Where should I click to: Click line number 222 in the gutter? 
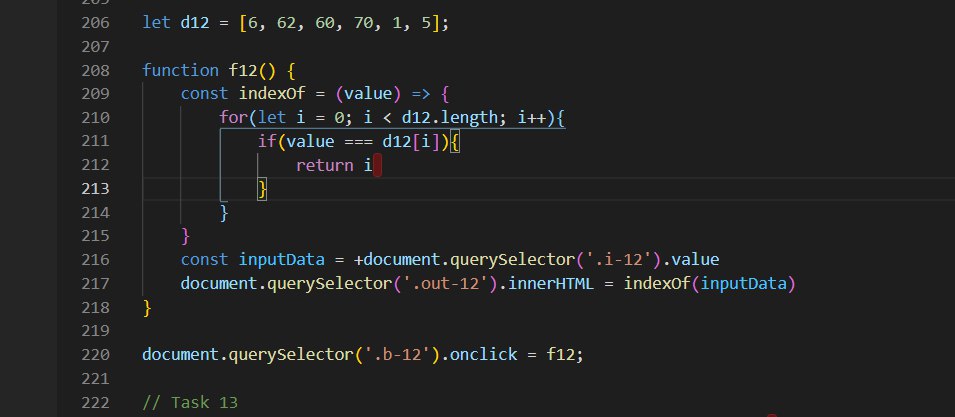95,403
